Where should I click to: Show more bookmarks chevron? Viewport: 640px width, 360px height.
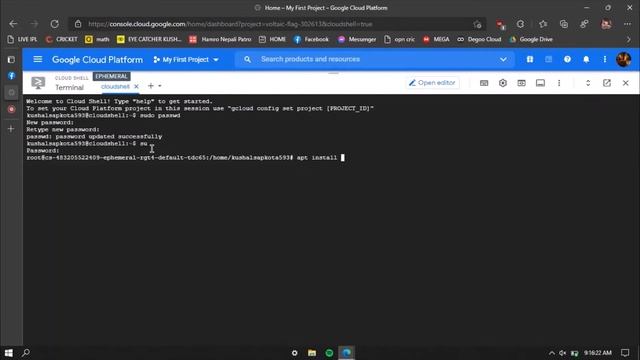629,40
